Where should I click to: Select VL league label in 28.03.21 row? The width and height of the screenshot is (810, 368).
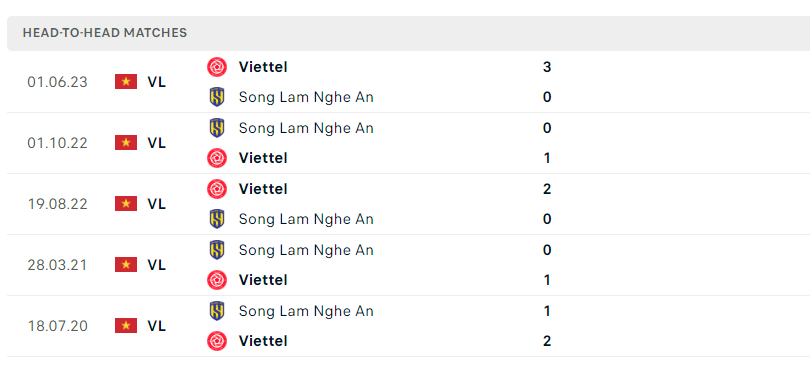(x=157, y=265)
